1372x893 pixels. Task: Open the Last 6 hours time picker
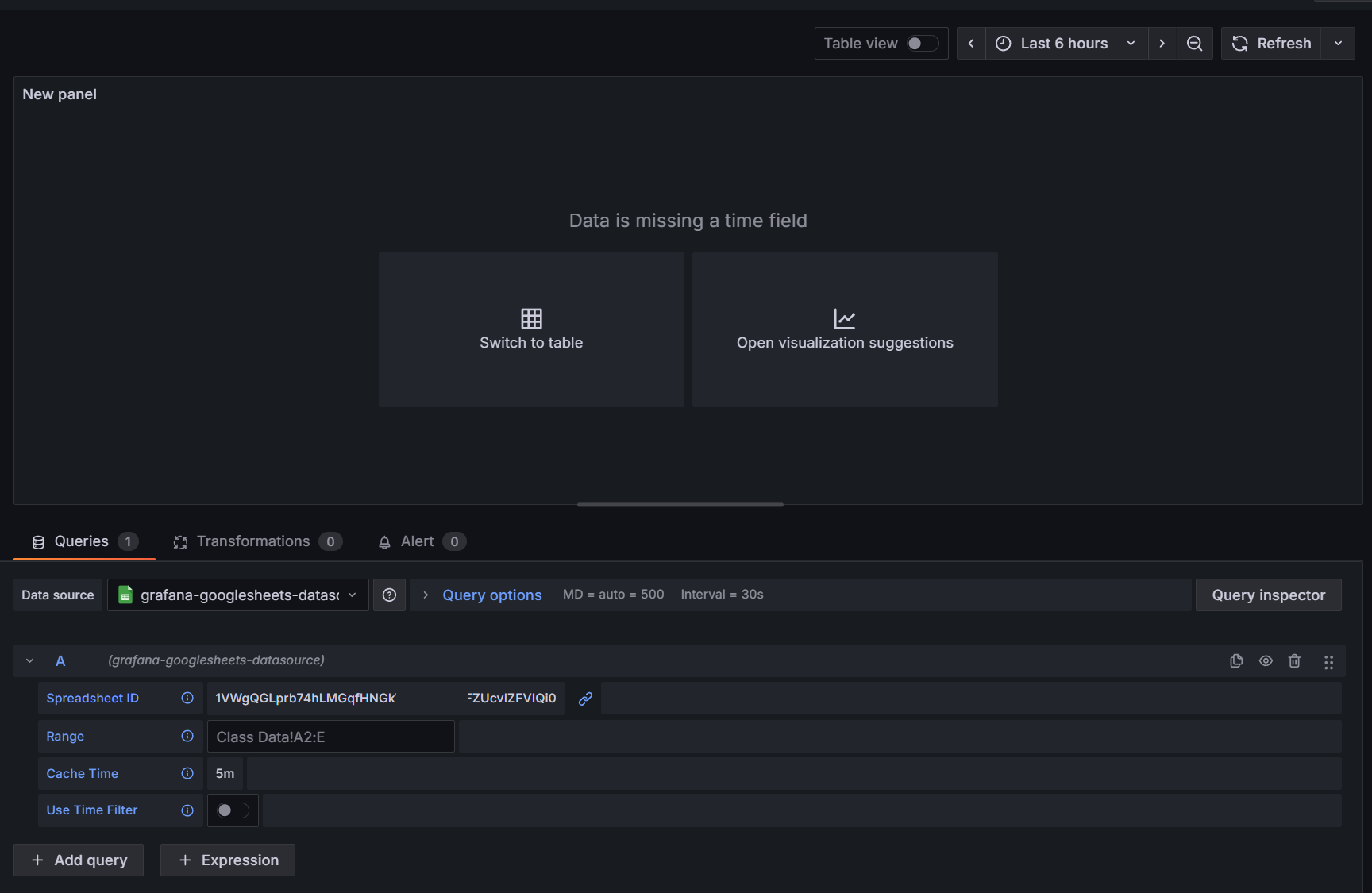click(x=1066, y=44)
